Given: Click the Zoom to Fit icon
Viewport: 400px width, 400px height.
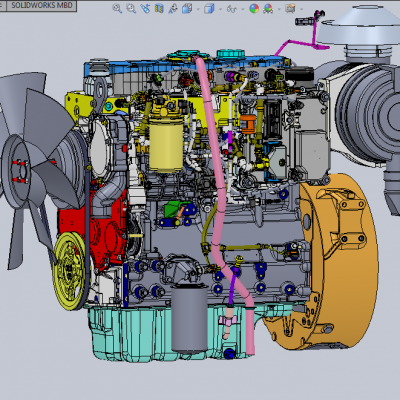Looking at the screenshot, I should click(x=117, y=8).
